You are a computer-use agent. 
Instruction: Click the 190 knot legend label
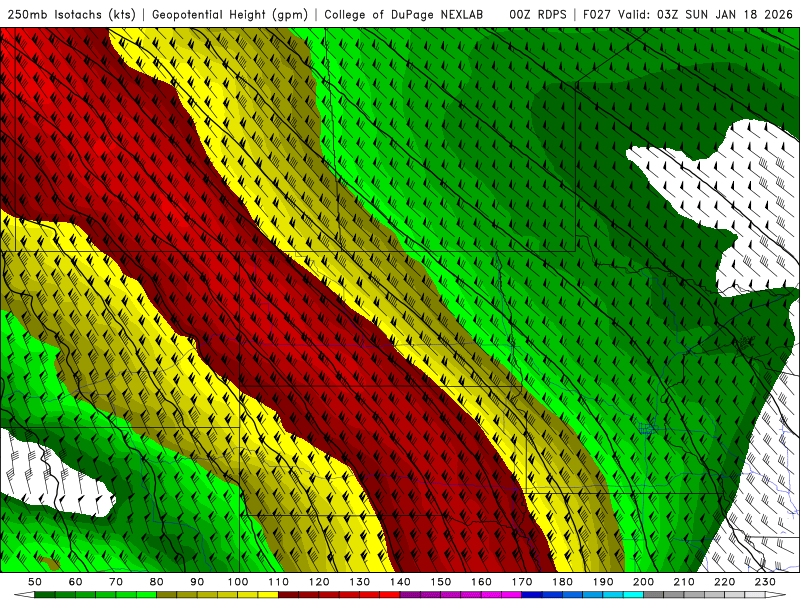tap(603, 582)
